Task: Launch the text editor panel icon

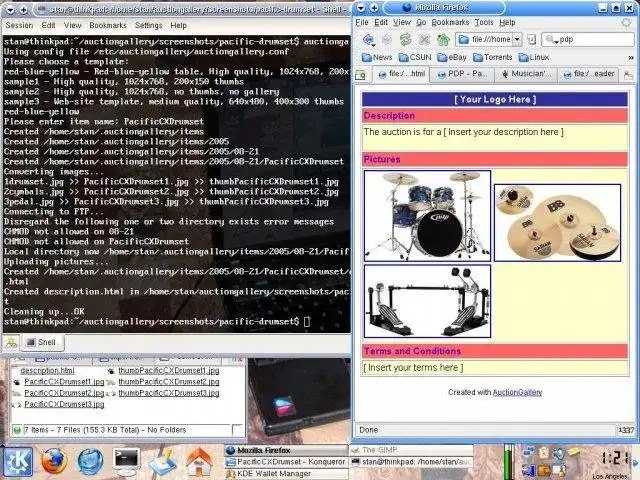Action: click(162, 462)
